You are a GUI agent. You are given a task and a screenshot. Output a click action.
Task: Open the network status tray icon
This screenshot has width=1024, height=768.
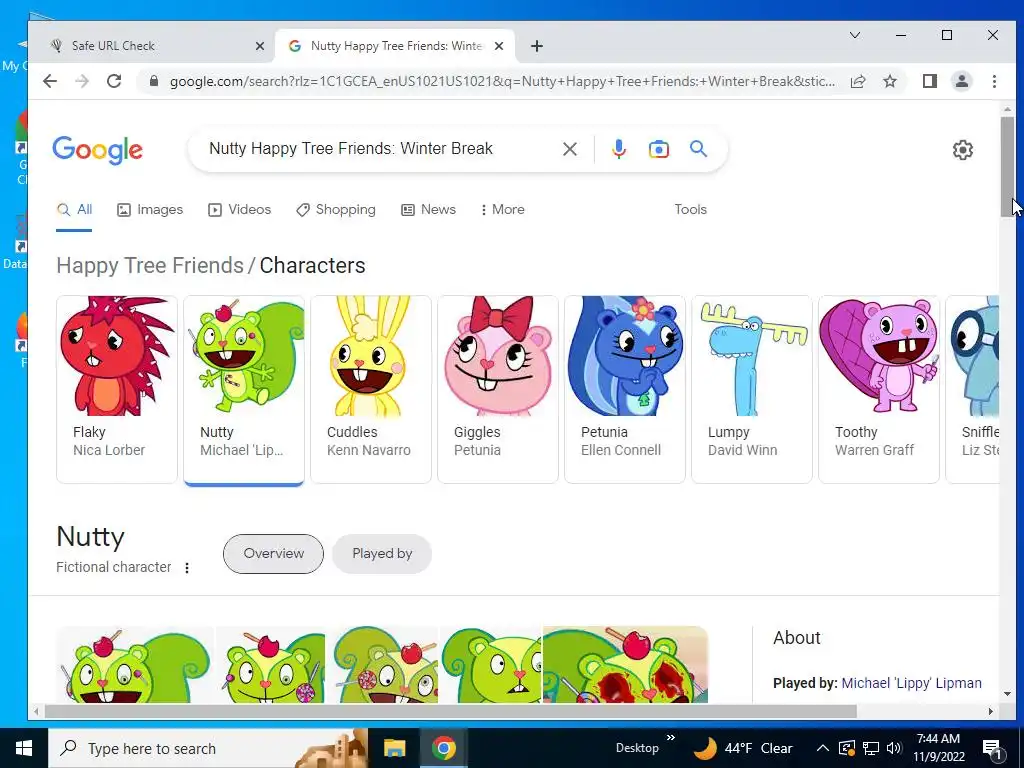click(871, 748)
